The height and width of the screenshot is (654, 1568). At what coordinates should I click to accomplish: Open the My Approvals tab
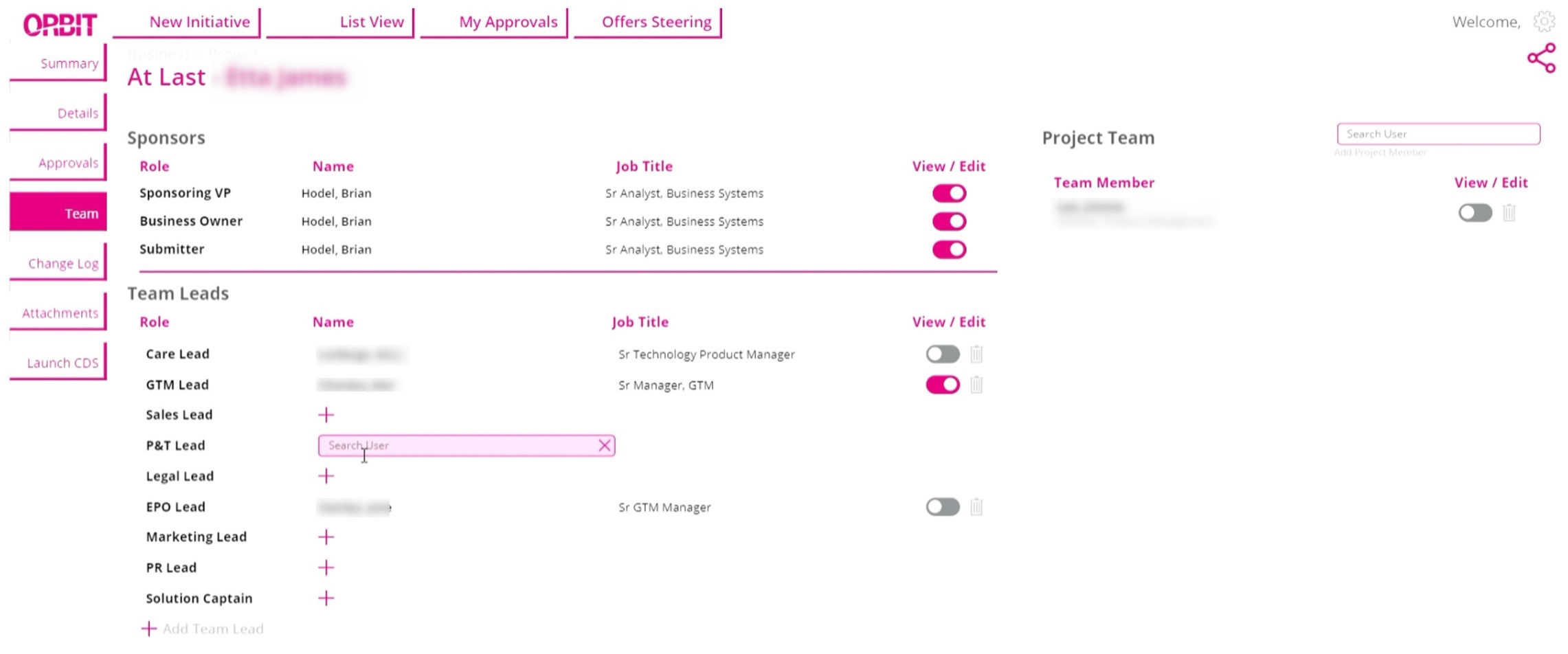pyautogui.click(x=508, y=22)
